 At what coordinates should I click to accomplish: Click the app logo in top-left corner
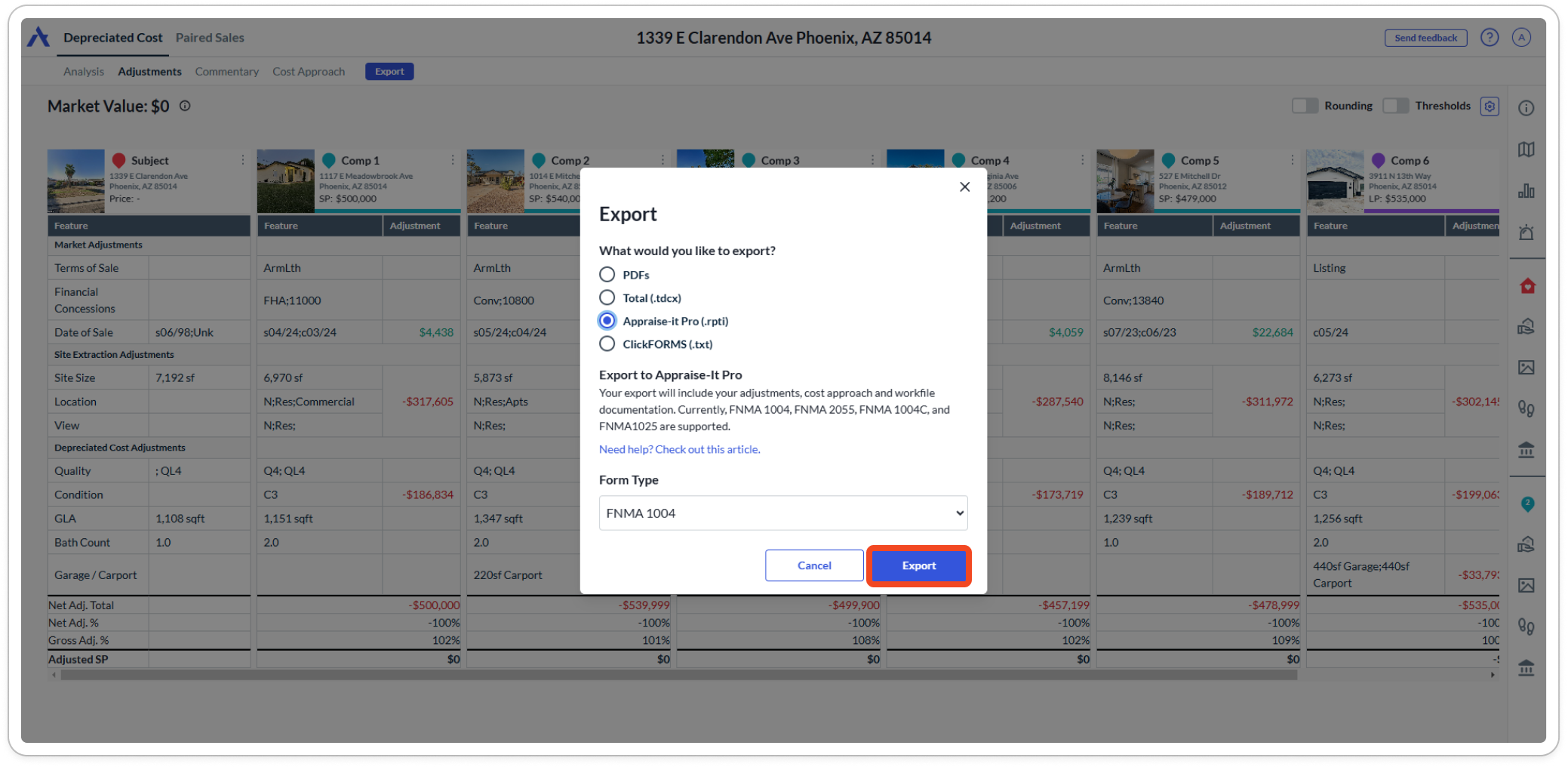(38, 36)
